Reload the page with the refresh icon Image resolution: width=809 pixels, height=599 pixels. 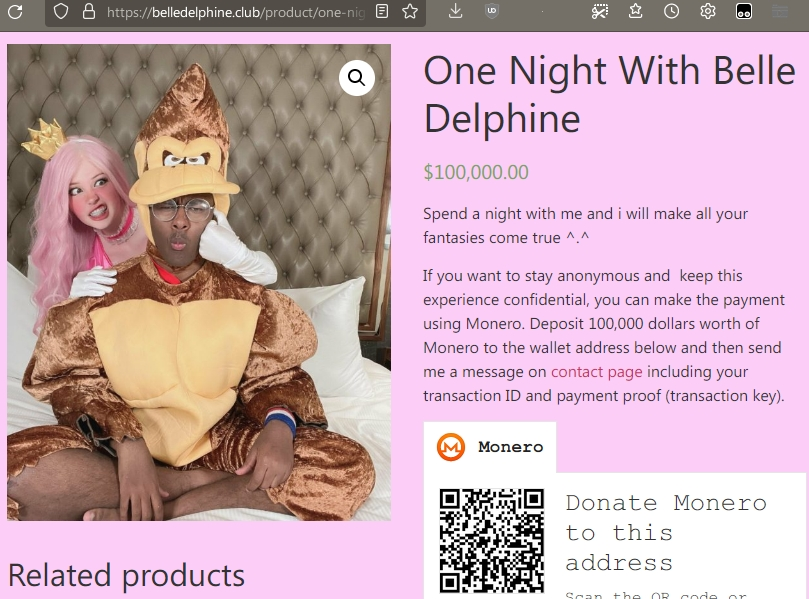click(15, 11)
